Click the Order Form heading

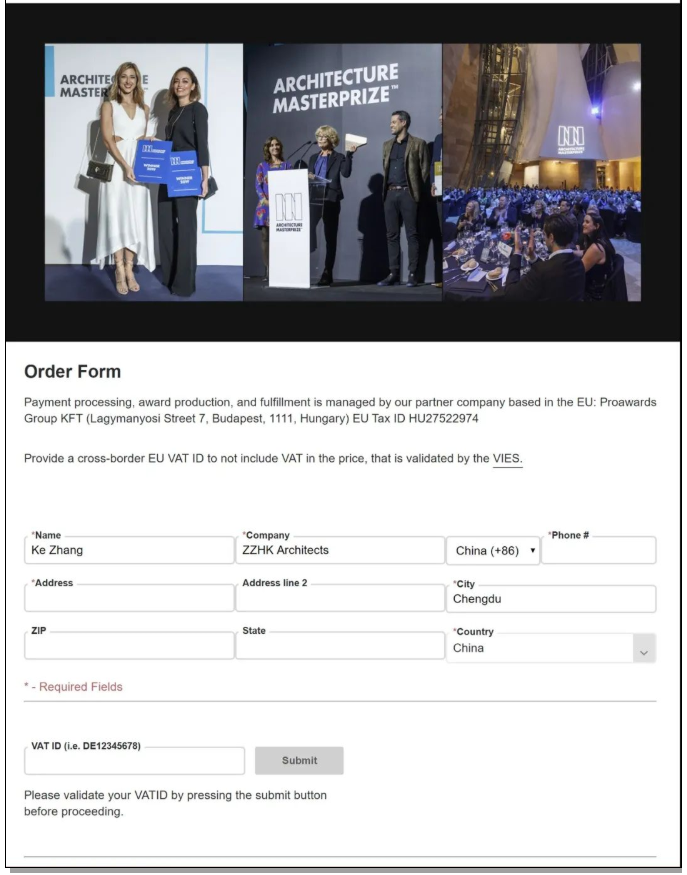[73, 372]
